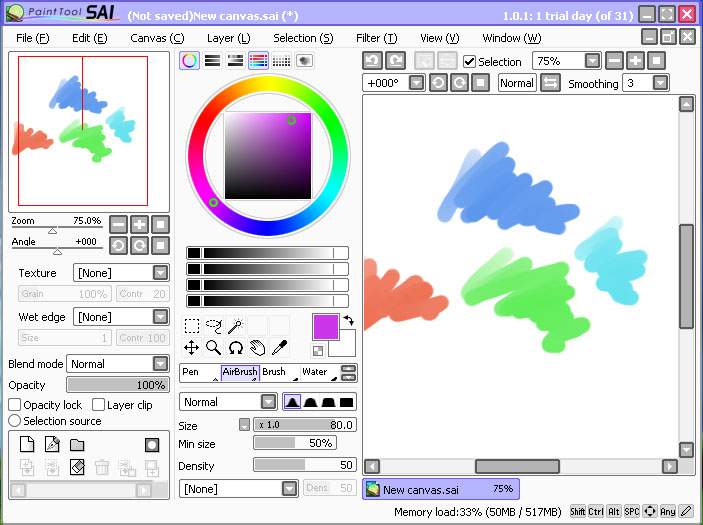The image size is (703, 525).
Task: Select the magic wand tool
Action: [235, 326]
